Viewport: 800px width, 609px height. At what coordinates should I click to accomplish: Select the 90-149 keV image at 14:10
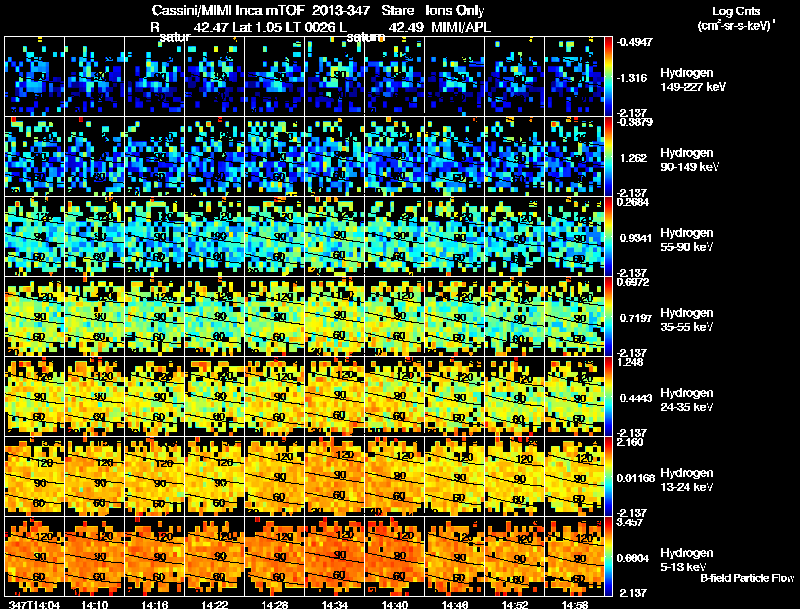click(x=94, y=156)
